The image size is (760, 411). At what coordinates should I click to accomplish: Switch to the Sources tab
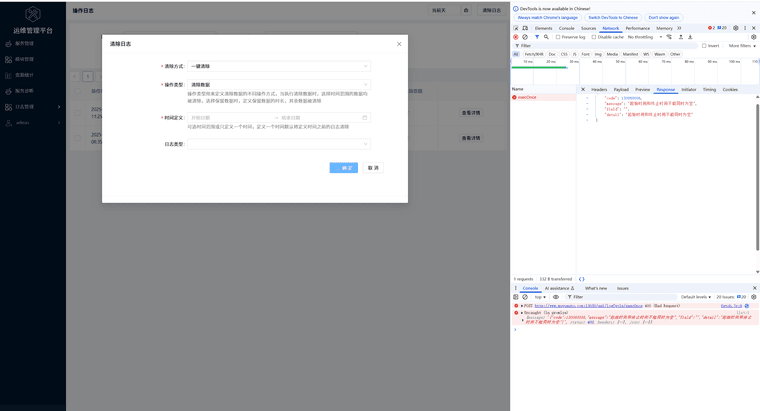[588, 28]
